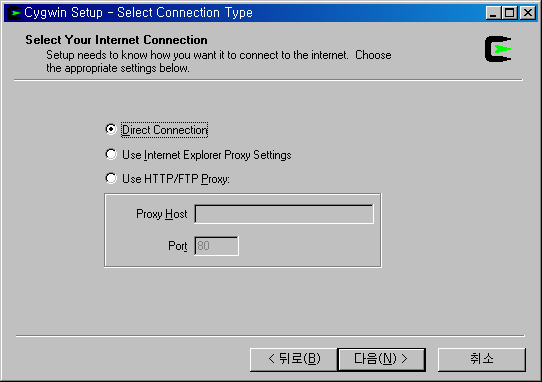542x382 pixels.
Task: Click the Select Your Internet Connection heading
Action: tap(116, 40)
